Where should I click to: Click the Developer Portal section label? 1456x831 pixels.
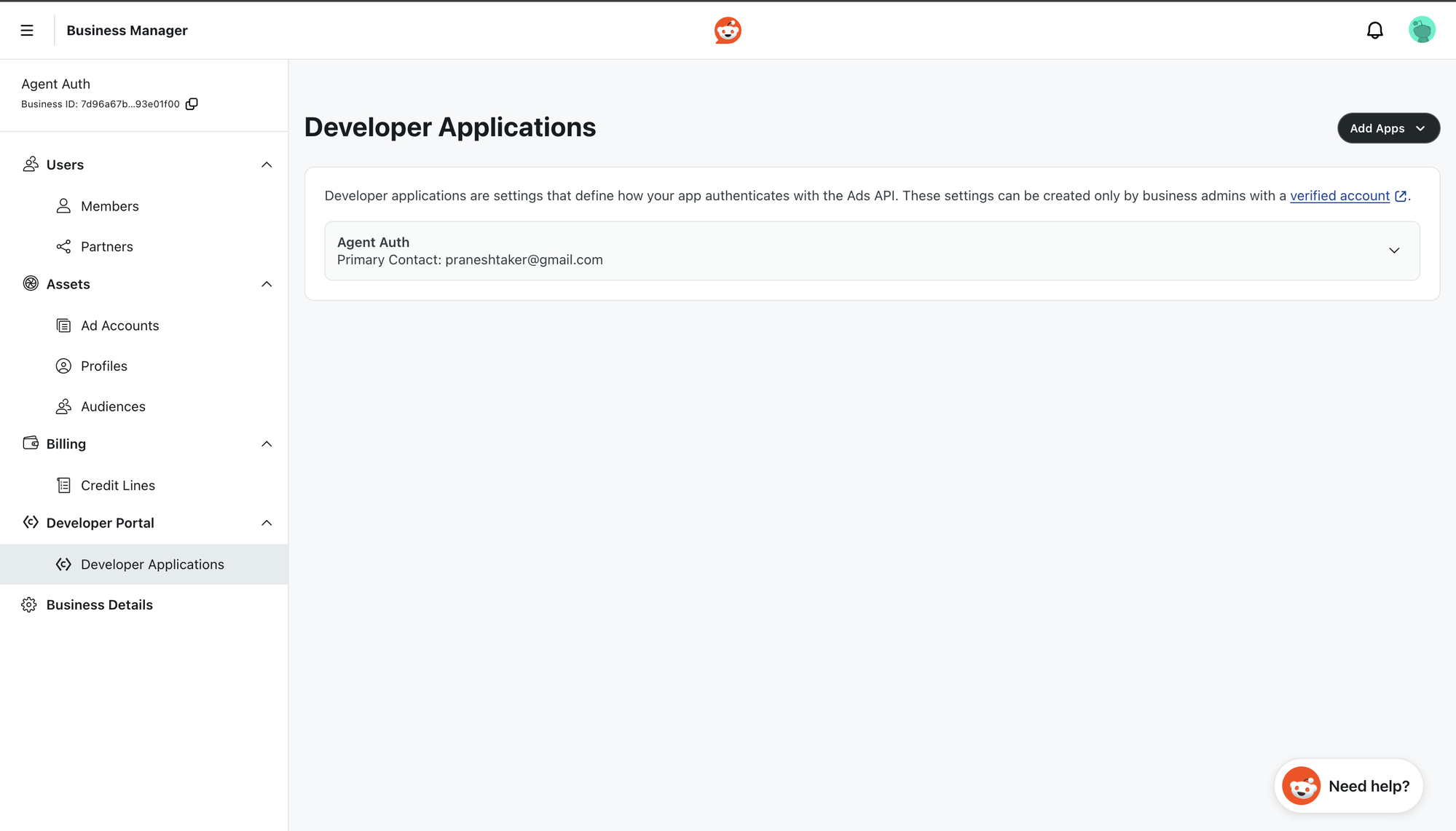[x=101, y=523]
